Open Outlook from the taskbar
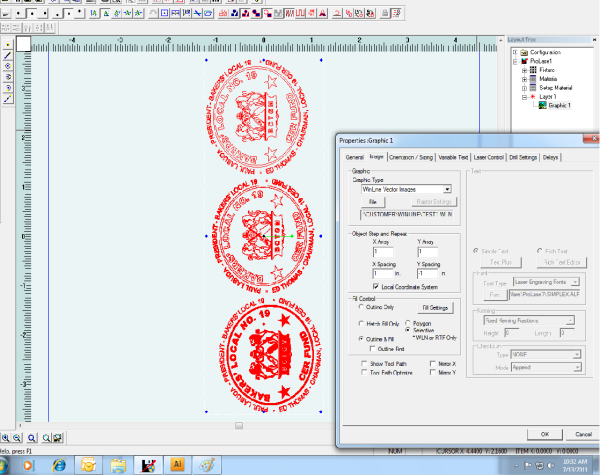The height and width of the screenshot is (476, 600). click(88, 465)
